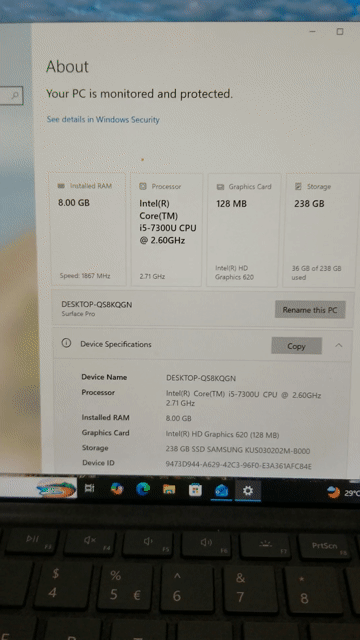
Task: Select the Graphics Card card
Action: (244, 230)
